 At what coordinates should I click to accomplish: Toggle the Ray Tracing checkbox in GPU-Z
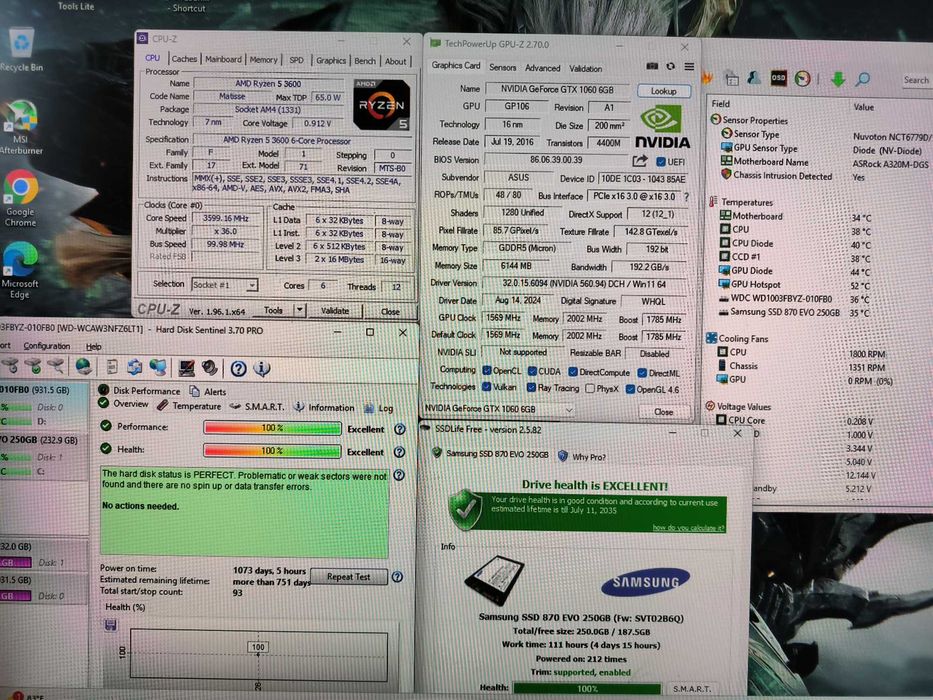[x=531, y=388]
